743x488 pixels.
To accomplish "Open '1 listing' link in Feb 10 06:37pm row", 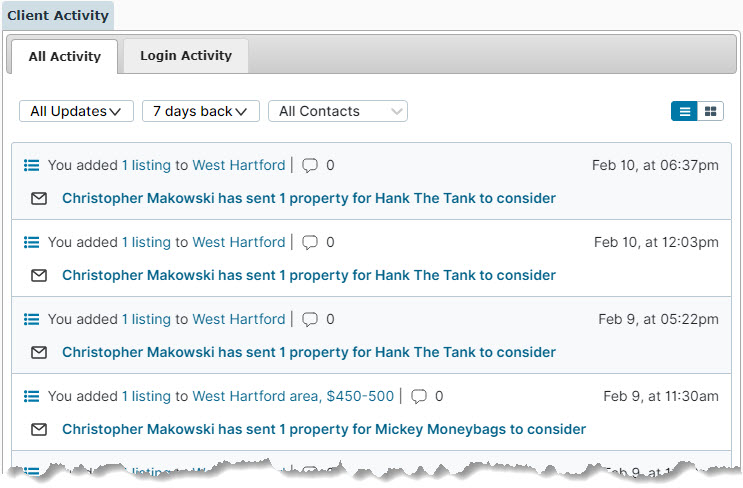I will (146, 165).
